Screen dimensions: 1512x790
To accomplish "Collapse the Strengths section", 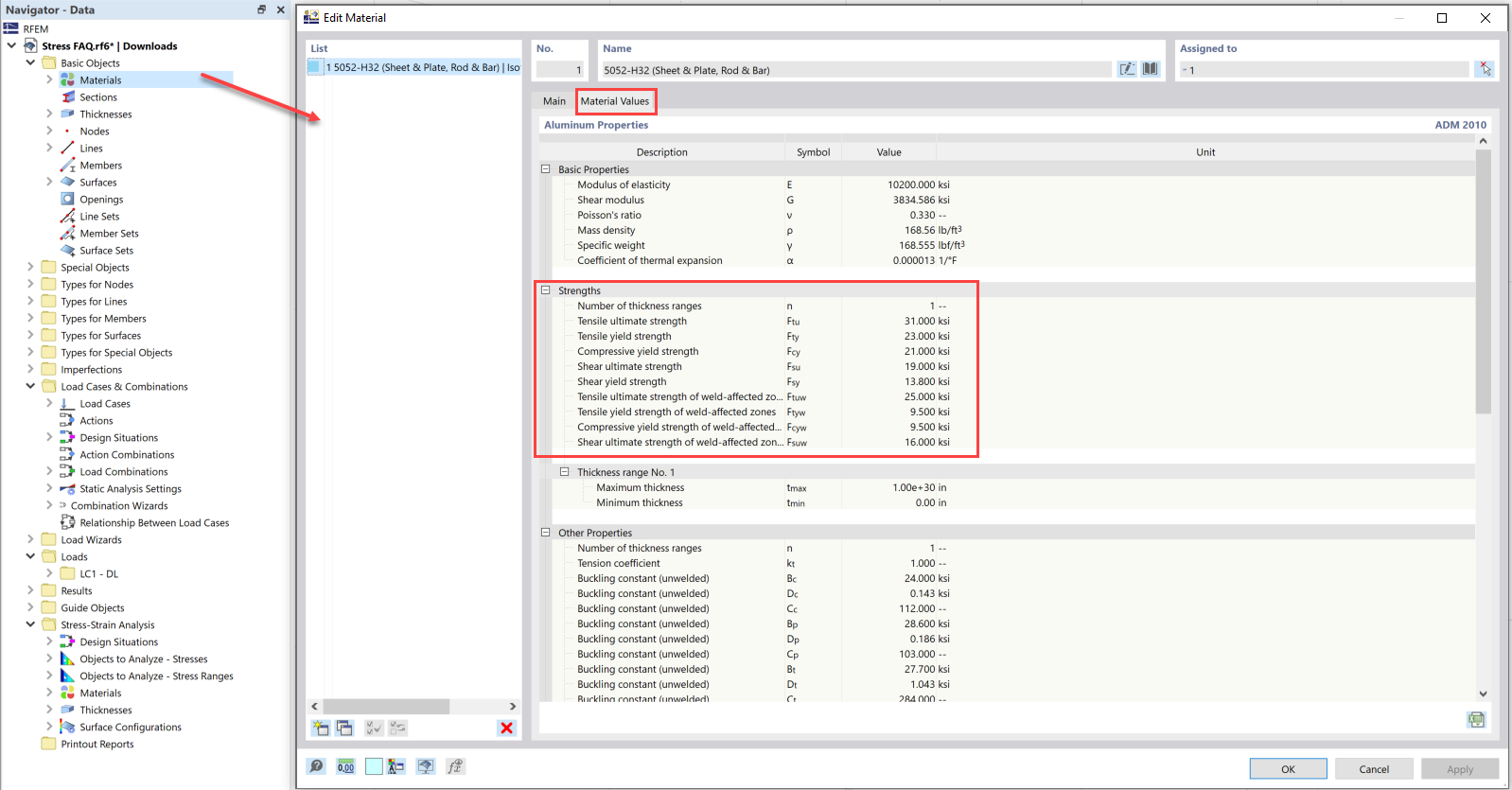I will tap(545, 290).
